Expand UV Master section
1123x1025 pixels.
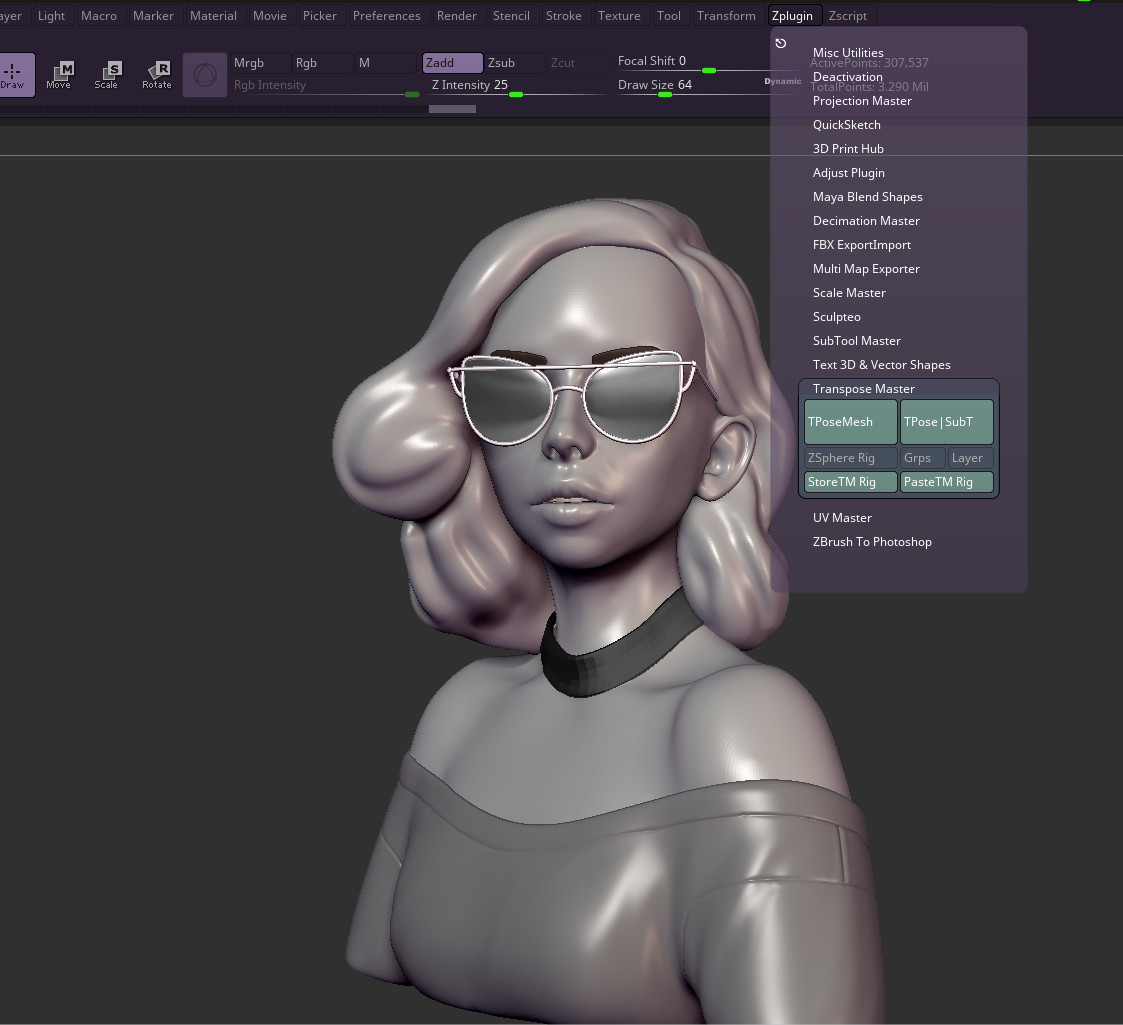point(842,518)
